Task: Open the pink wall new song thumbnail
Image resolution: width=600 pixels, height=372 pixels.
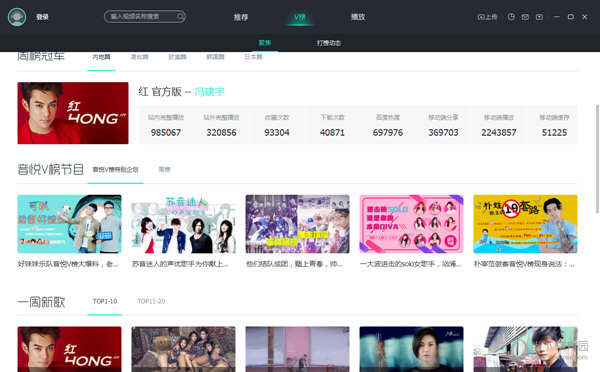Action: click(297, 349)
